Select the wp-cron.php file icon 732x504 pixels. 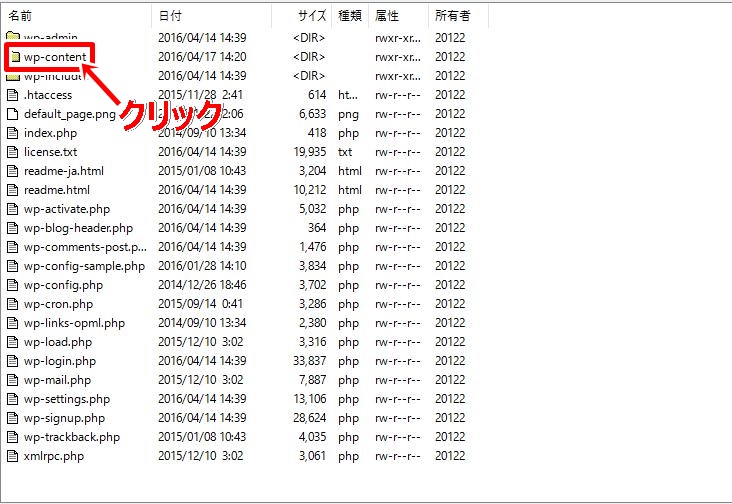pyautogui.click(x=13, y=304)
